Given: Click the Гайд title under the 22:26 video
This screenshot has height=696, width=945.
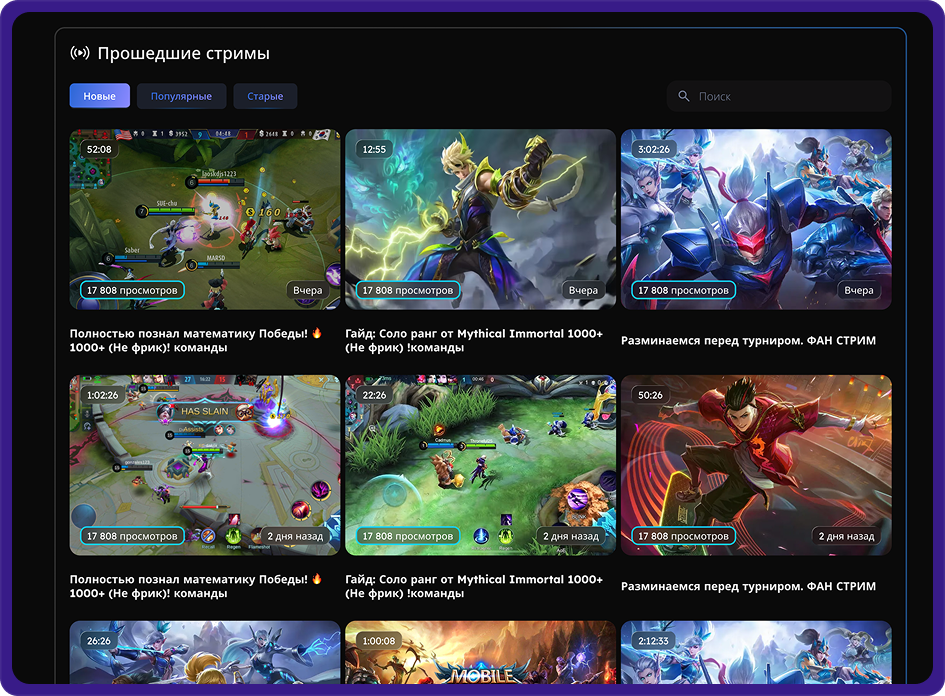Looking at the screenshot, I should coord(474,586).
